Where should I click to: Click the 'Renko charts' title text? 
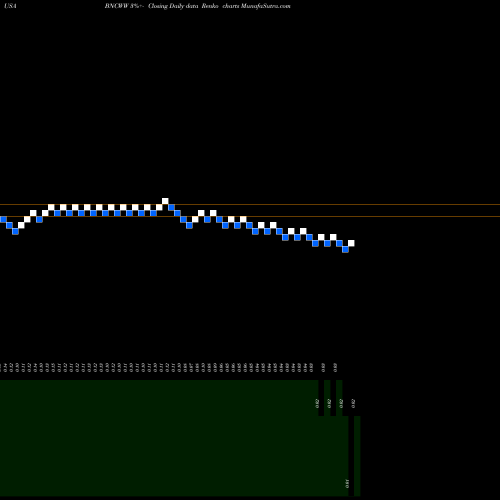[x=220, y=6]
